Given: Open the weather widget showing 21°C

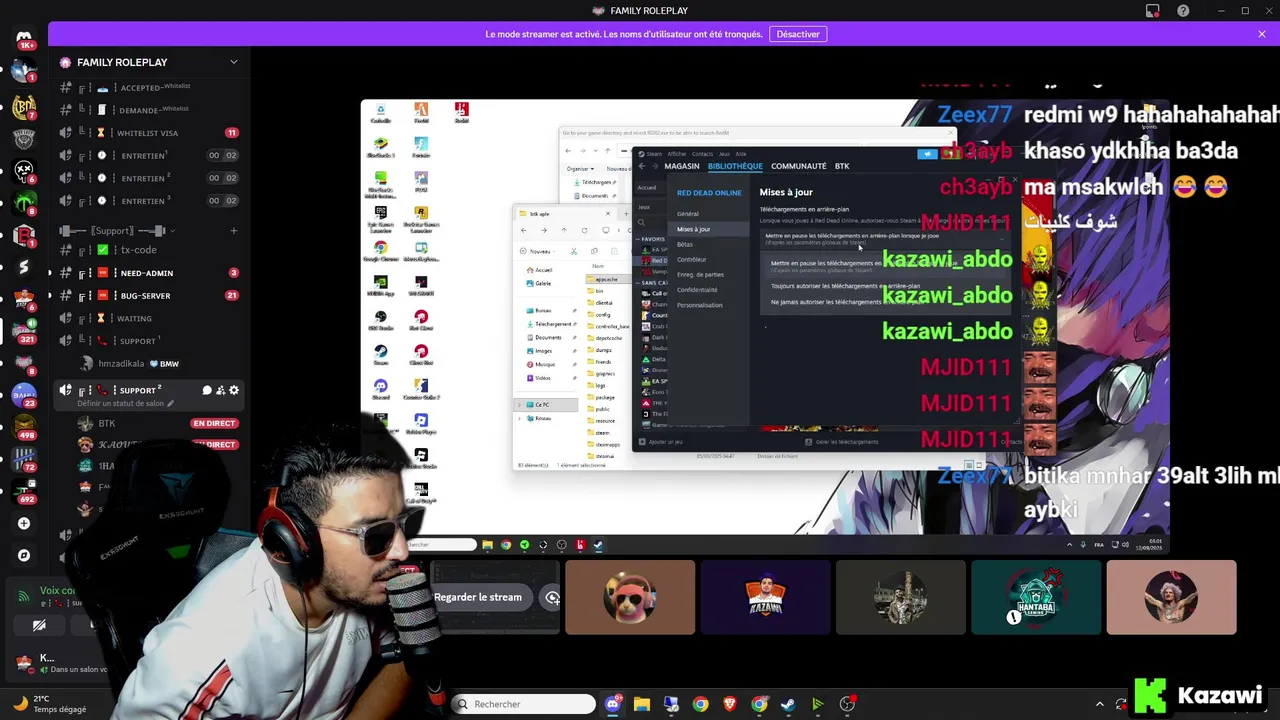Looking at the screenshot, I should point(48,704).
